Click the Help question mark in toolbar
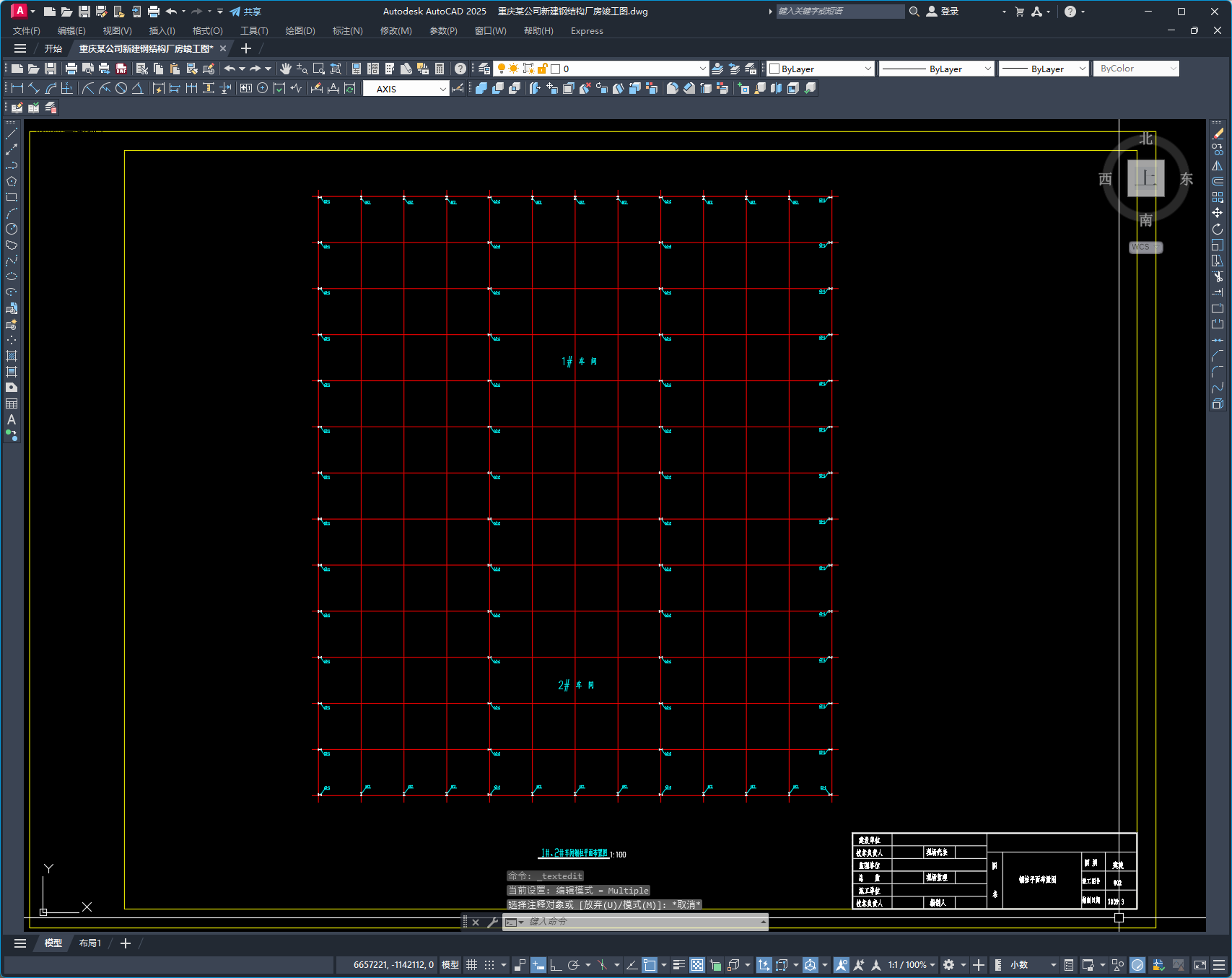The height and width of the screenshot is (978, 1232). tap(460, 69)
